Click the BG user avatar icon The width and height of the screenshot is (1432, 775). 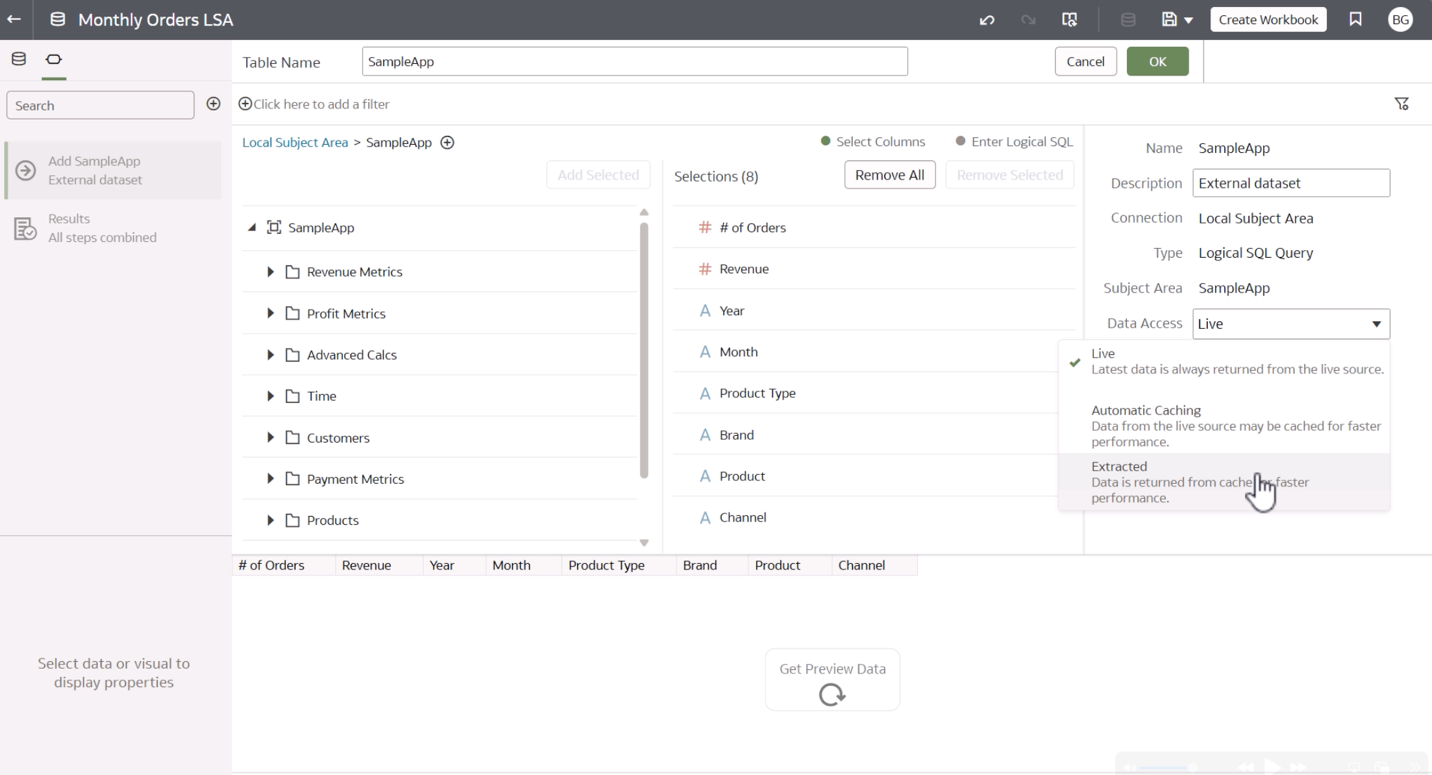1400,19
